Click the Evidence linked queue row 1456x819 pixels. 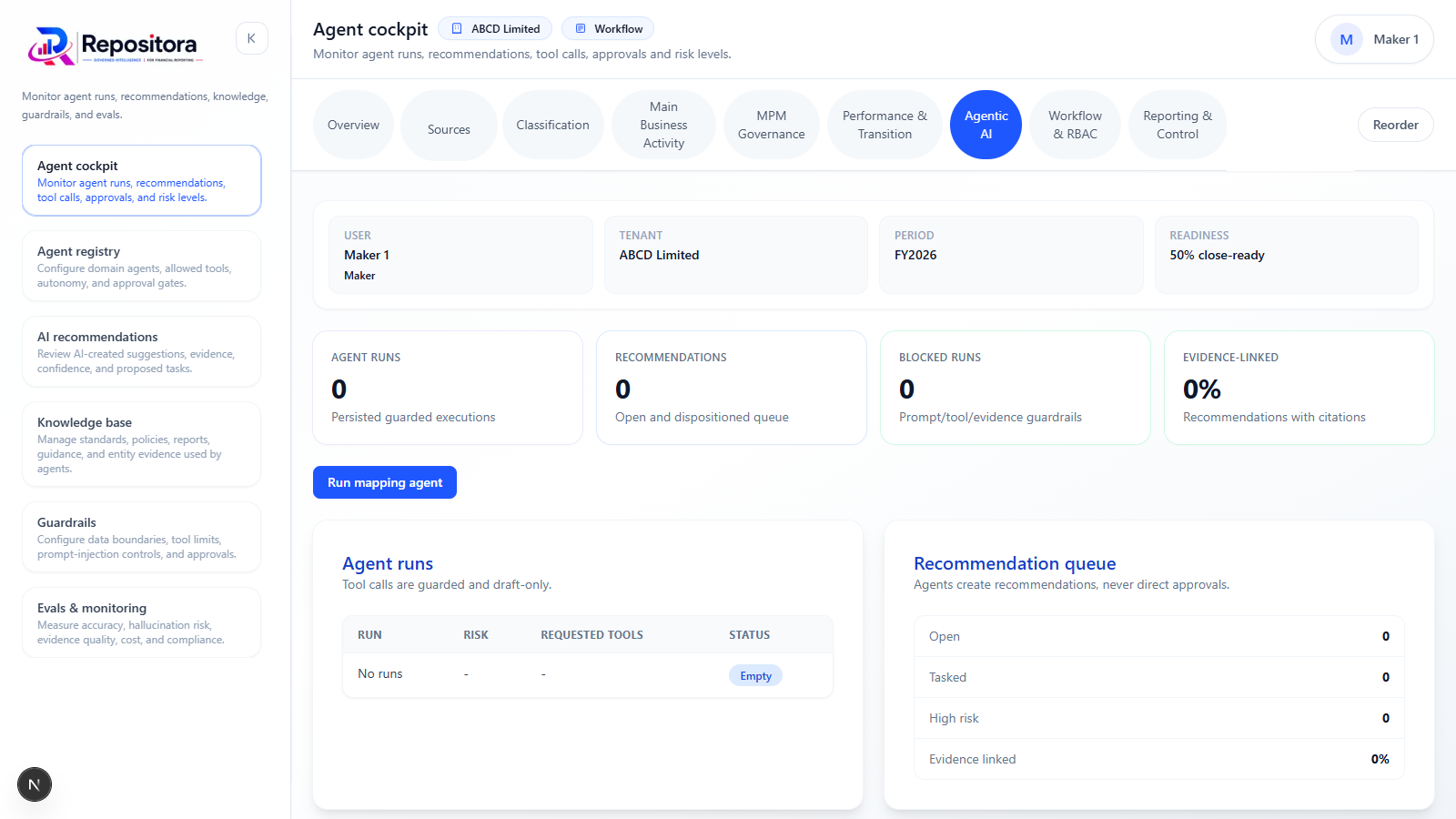point(1159,759)
